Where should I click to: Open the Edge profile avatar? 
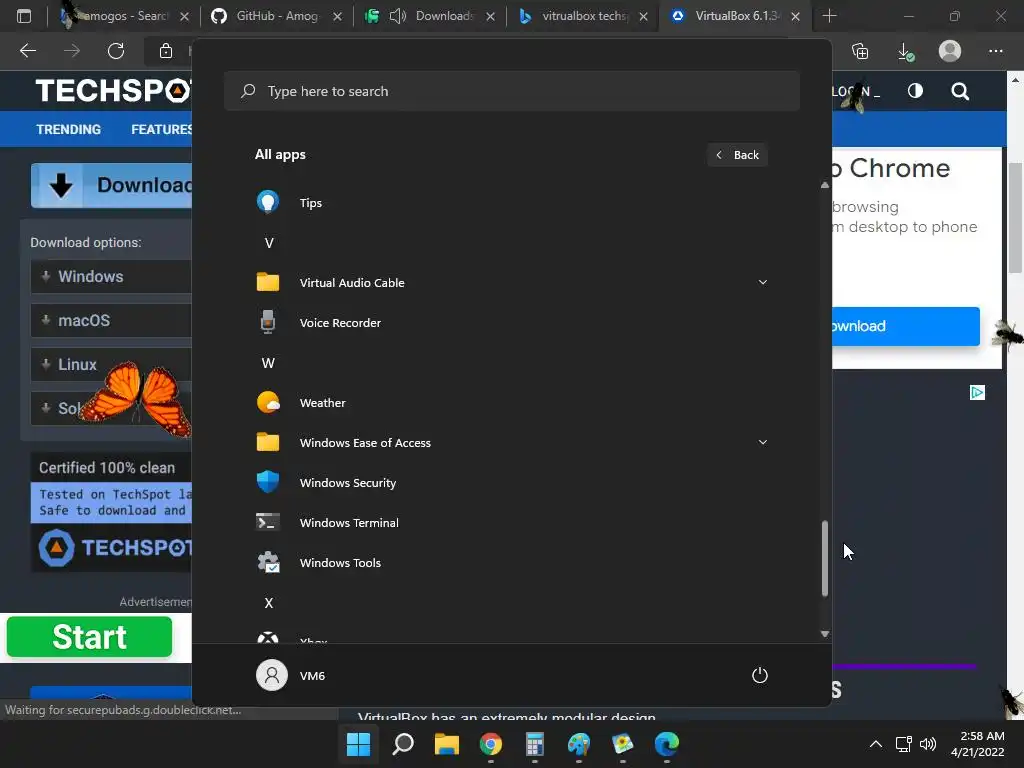(950, 50)
